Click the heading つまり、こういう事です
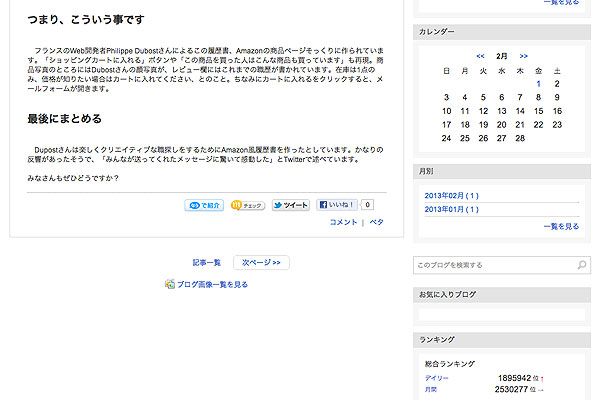 [86, 20]
